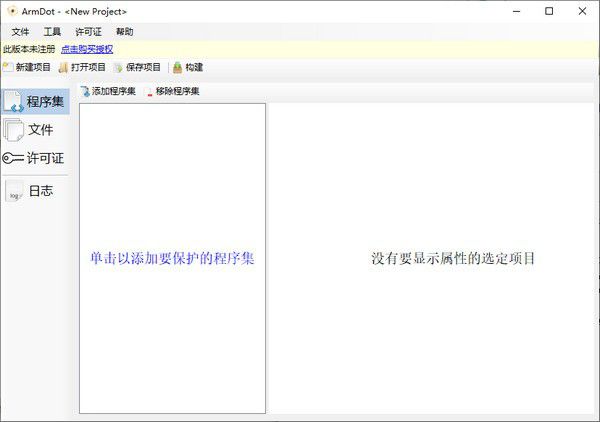
Task: Click the 单击以添加要保护的程序集 link text
Action: pyautogui.click(x=172, y=258)
